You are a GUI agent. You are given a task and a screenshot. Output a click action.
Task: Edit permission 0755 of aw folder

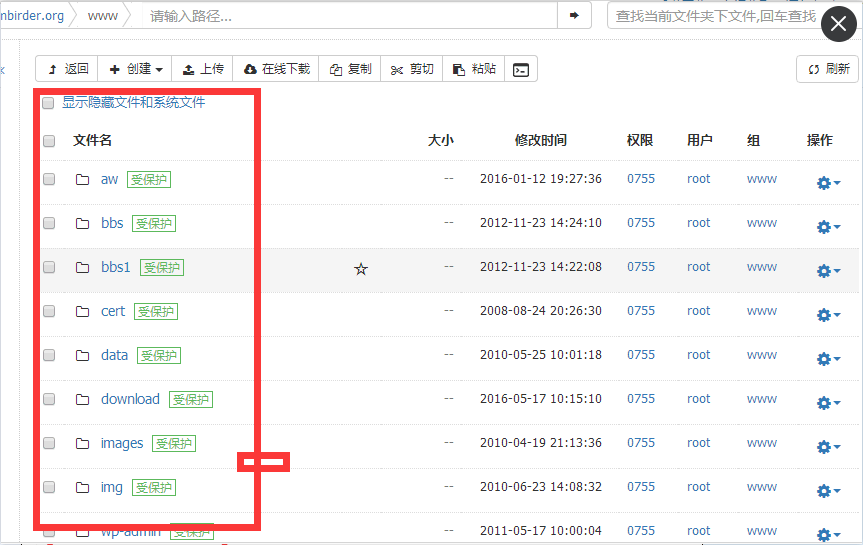[641, 179]
